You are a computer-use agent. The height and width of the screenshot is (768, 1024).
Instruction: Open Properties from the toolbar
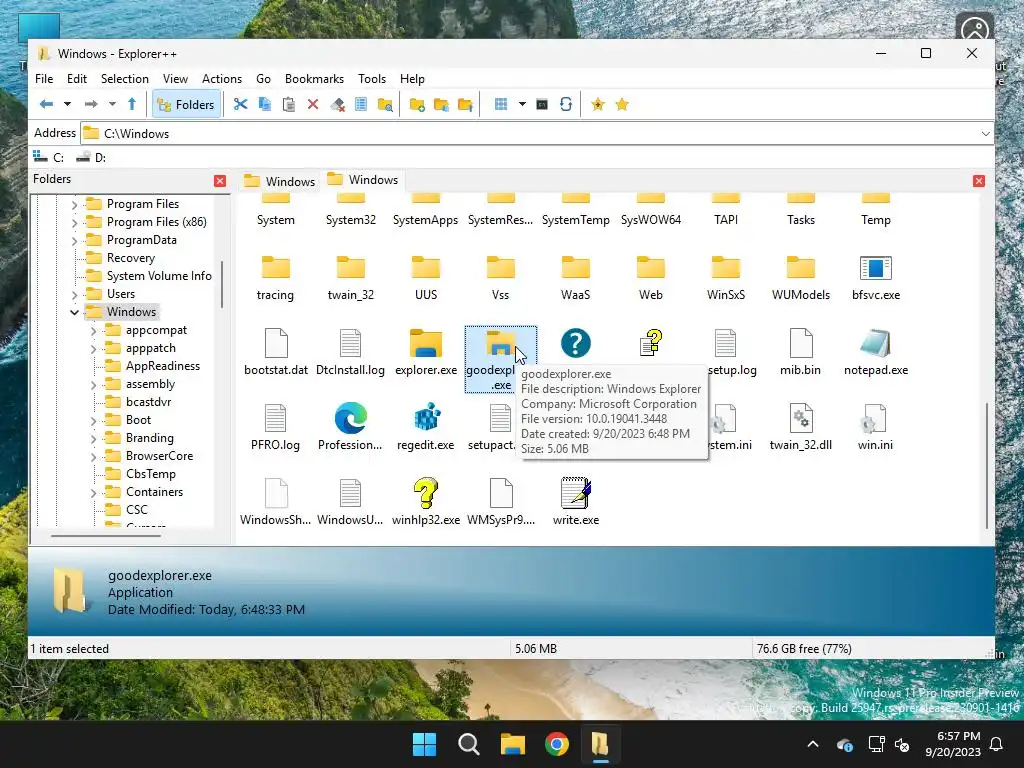pos(360,104)
